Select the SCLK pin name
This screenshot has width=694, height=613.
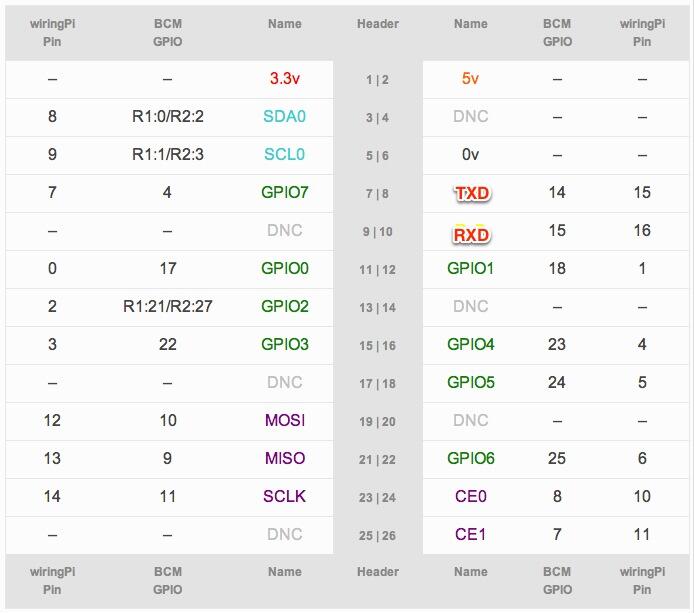[284, 497]
